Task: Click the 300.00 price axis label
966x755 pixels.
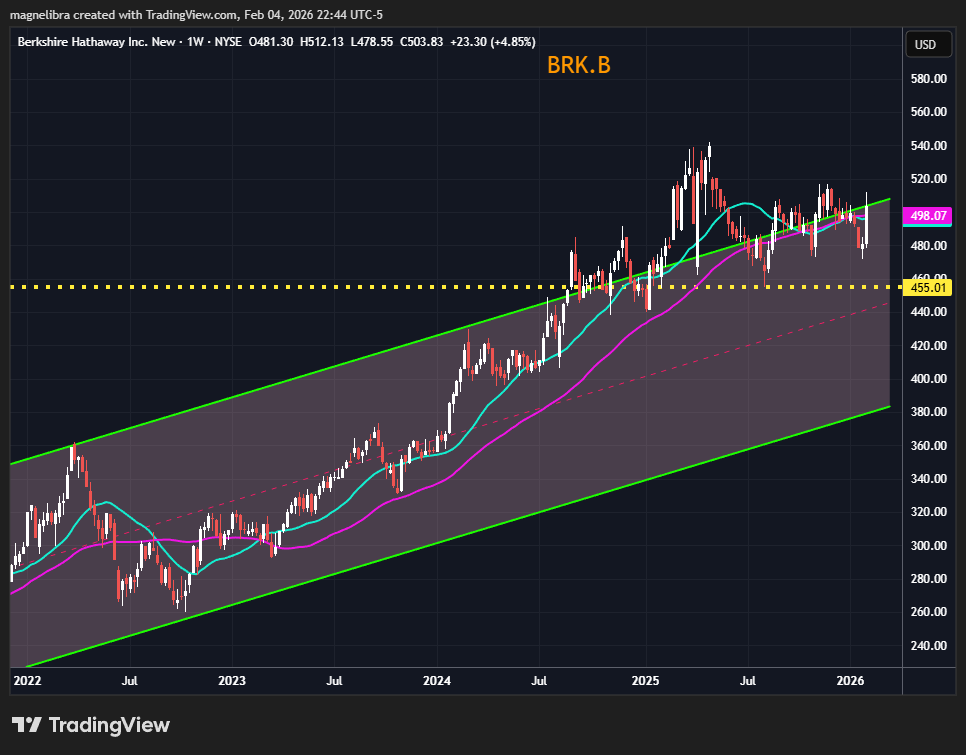Action: tap(928, 546)
